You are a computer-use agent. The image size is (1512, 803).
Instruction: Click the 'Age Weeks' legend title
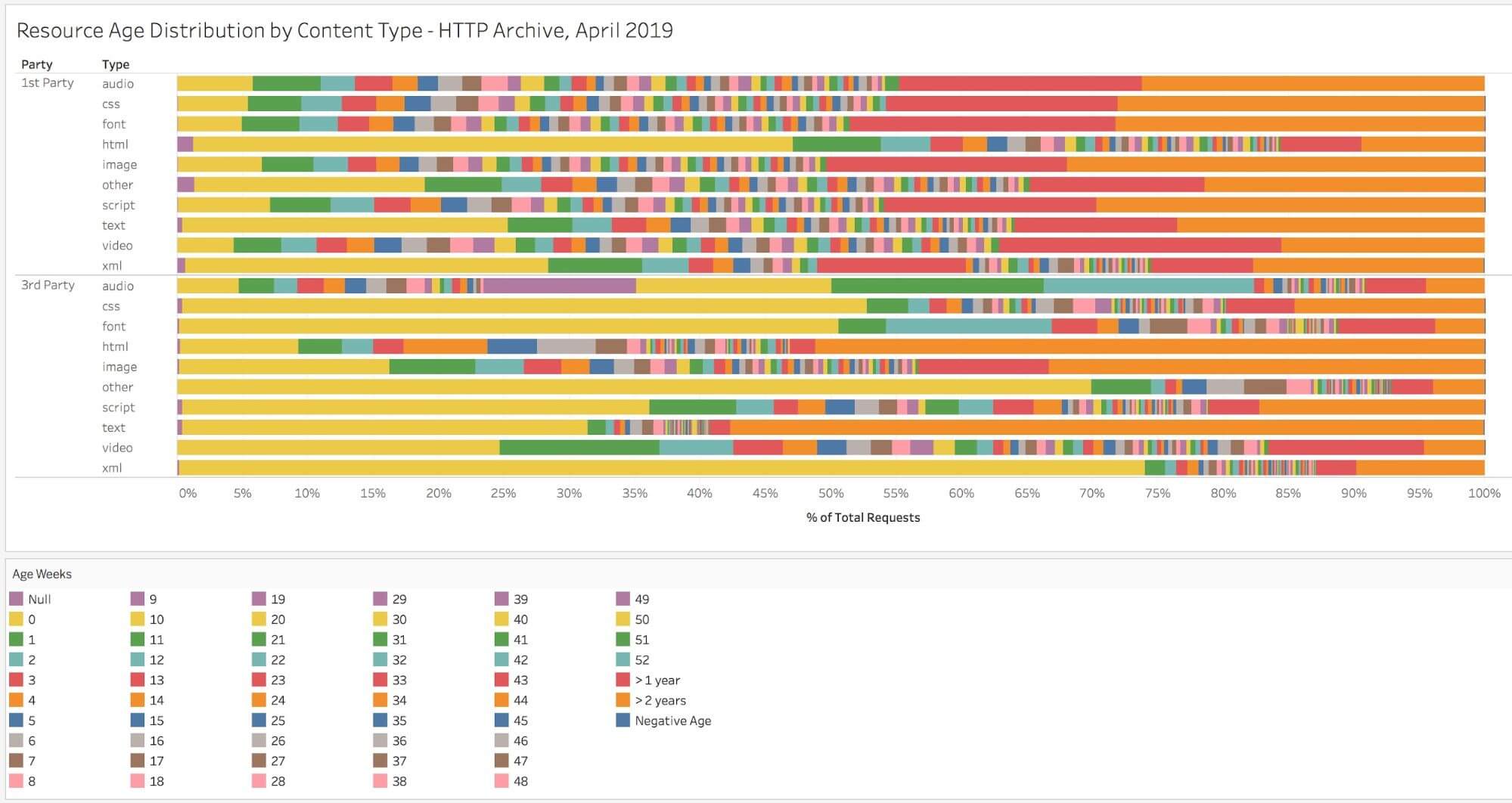point(42,574)
